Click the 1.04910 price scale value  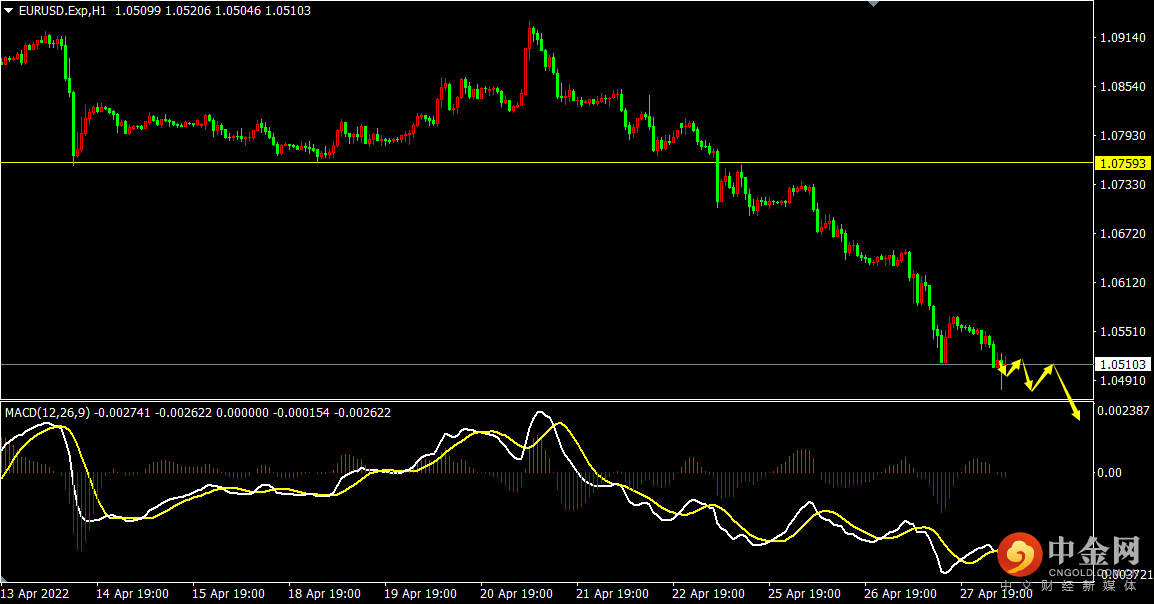click(x=1122, y=381)
